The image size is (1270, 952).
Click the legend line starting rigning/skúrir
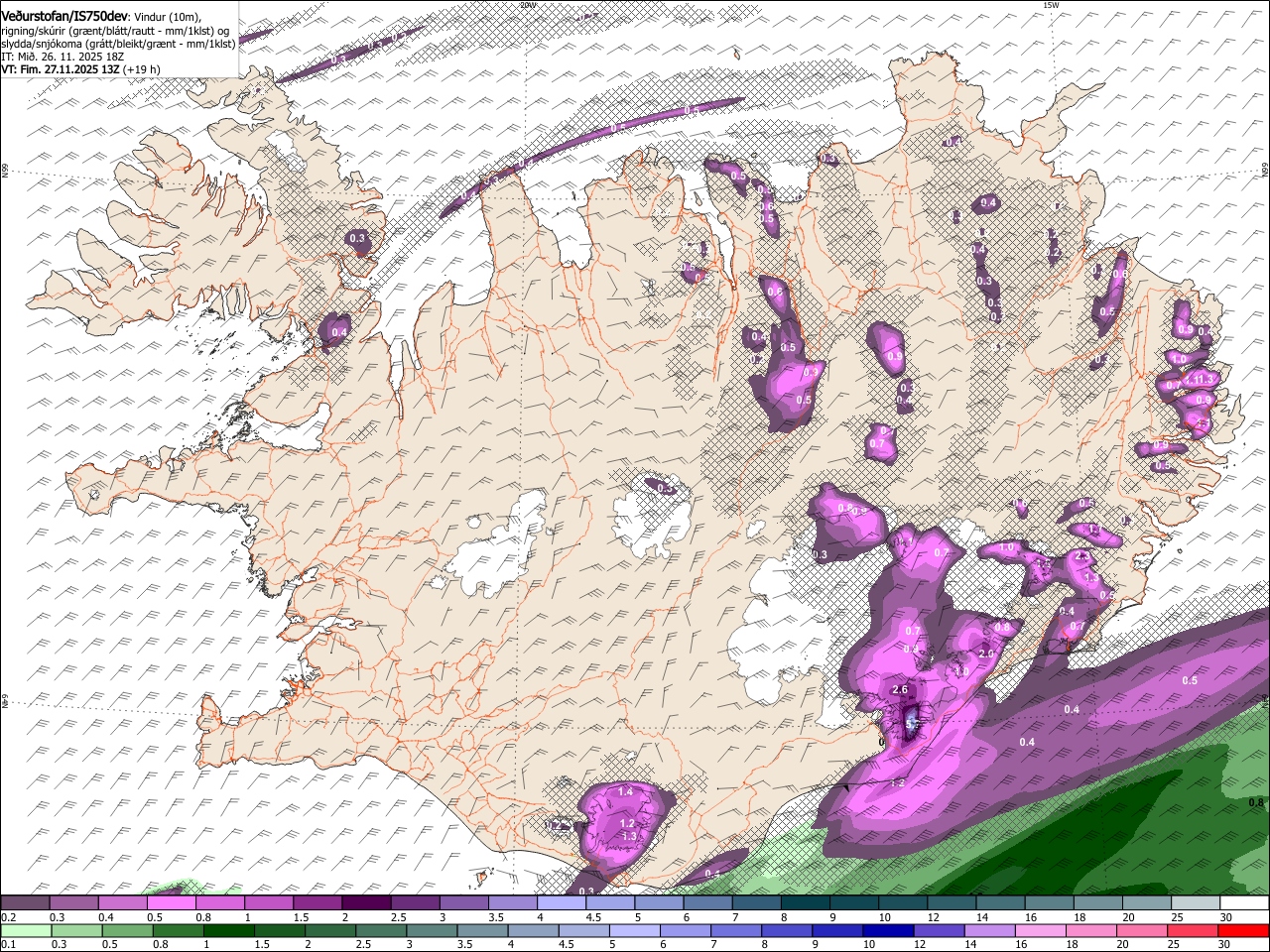115,31
